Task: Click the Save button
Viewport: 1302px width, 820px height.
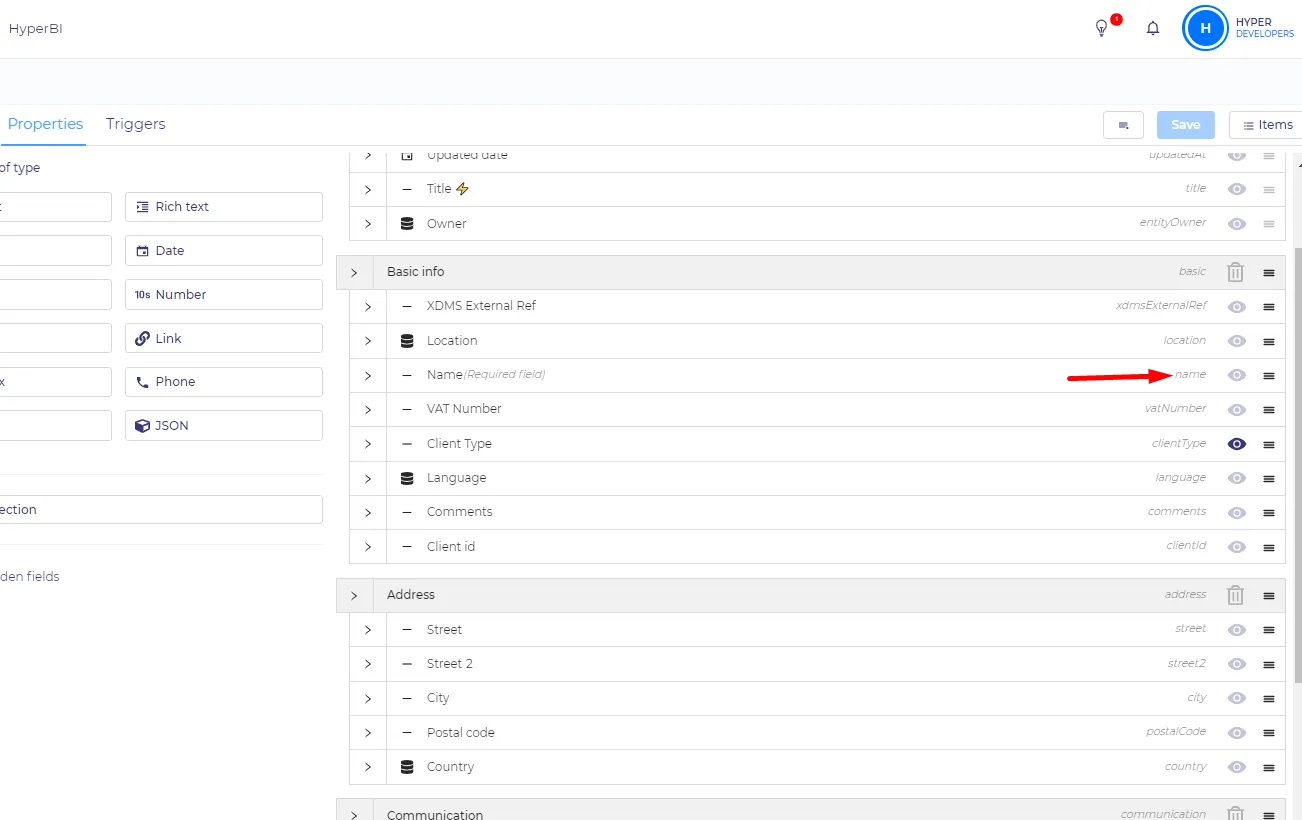Action: (x=1186, y=125)
